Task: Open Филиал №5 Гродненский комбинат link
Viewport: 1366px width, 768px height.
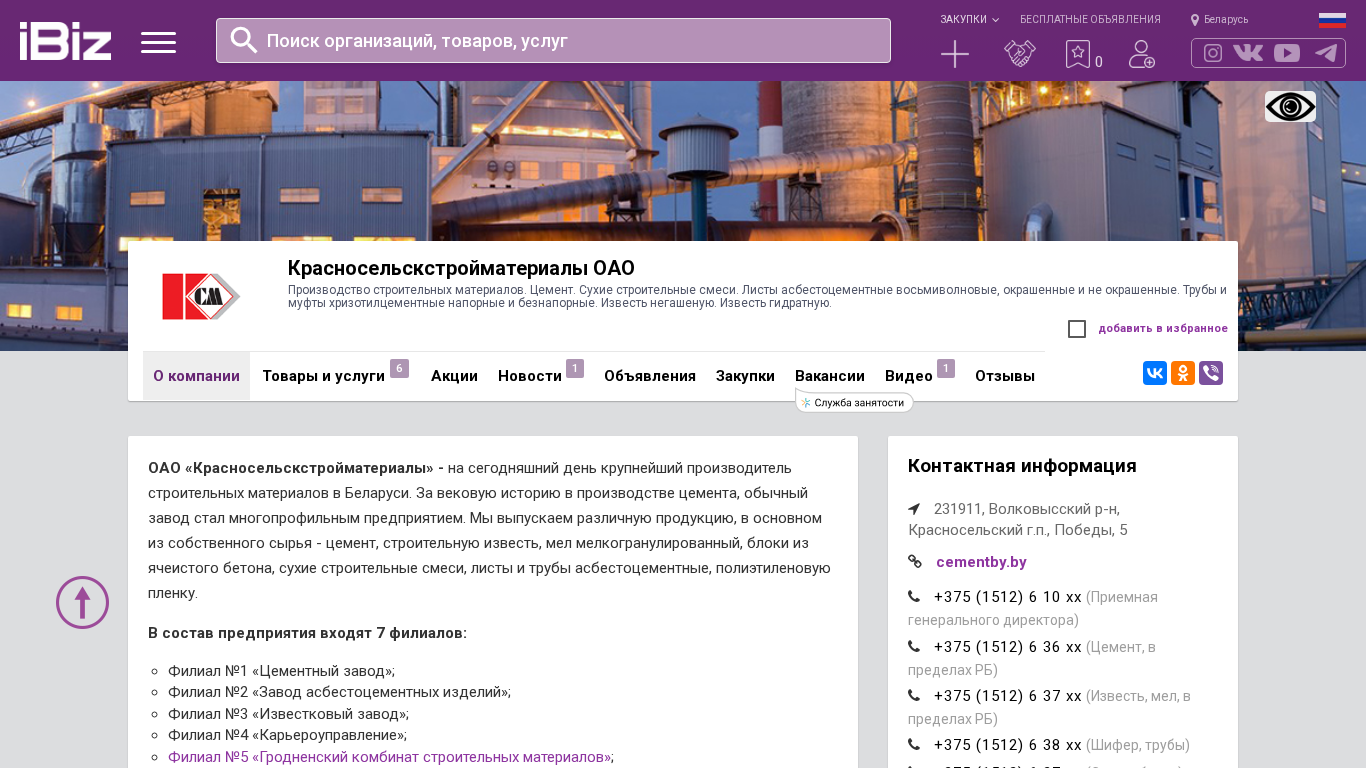Action: pos(389,757)
